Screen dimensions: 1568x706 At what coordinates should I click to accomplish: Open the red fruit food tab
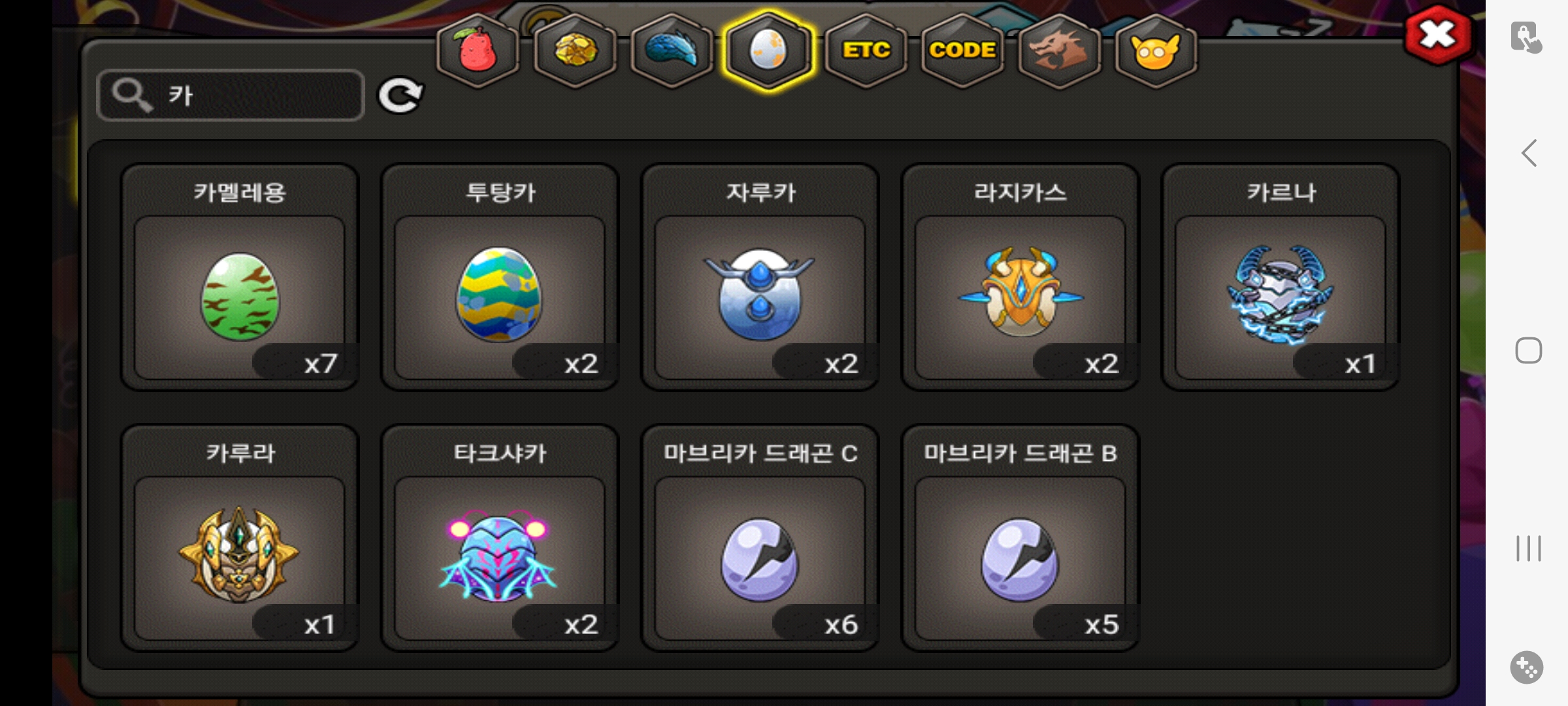tap(478, 50)
